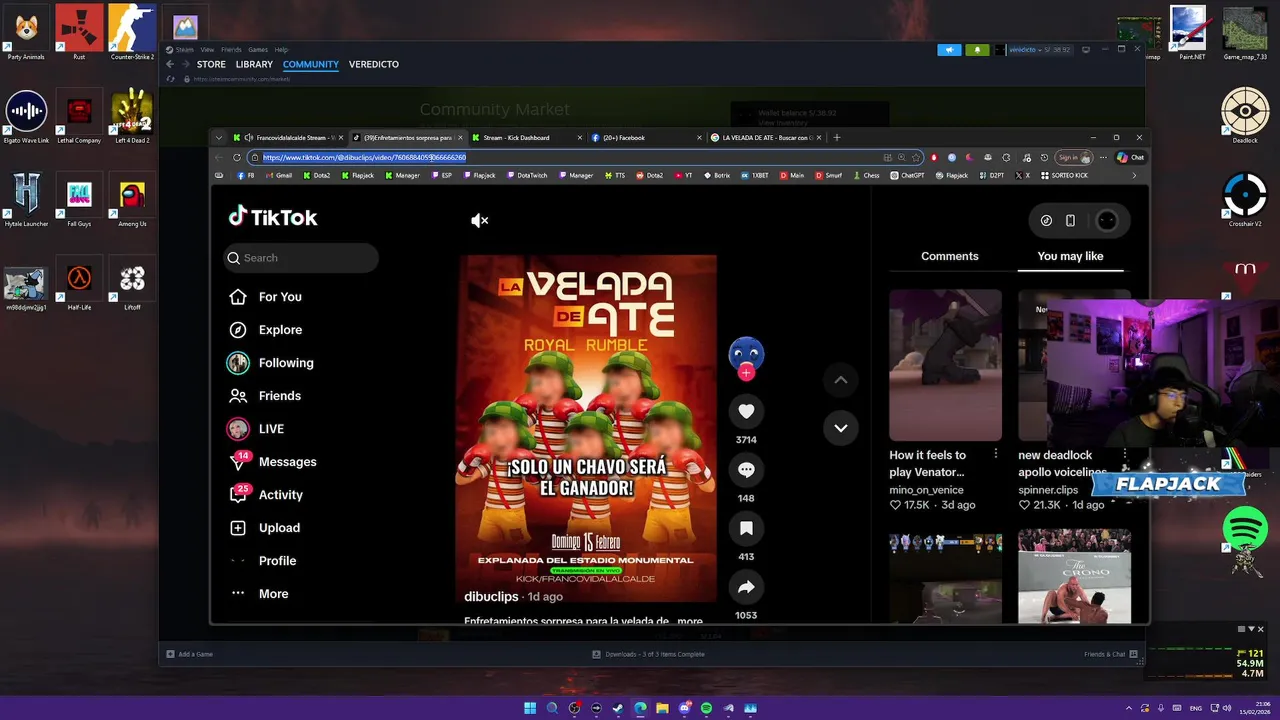This screenshot has height=720, width=1280.
Task: Open Profile in TikTok sidebar
Action: (263, 561)
